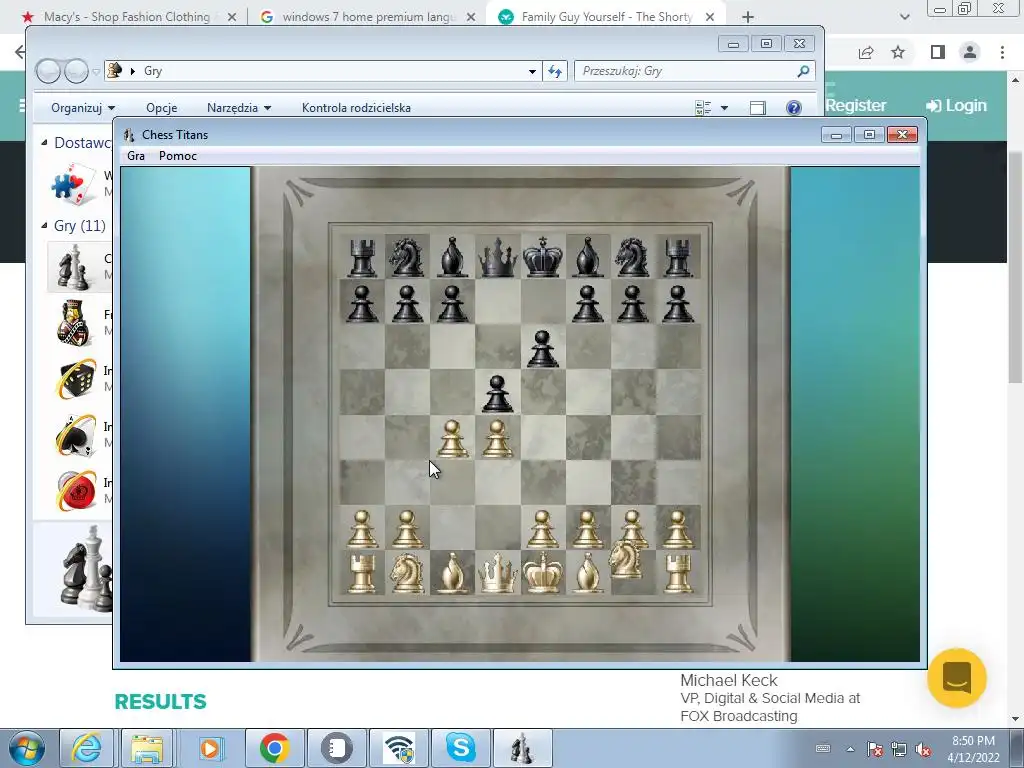Click the Przeszukaj: Gry search field
Image resolution: width=1024 pixels, height=768 pixels.
686,71
